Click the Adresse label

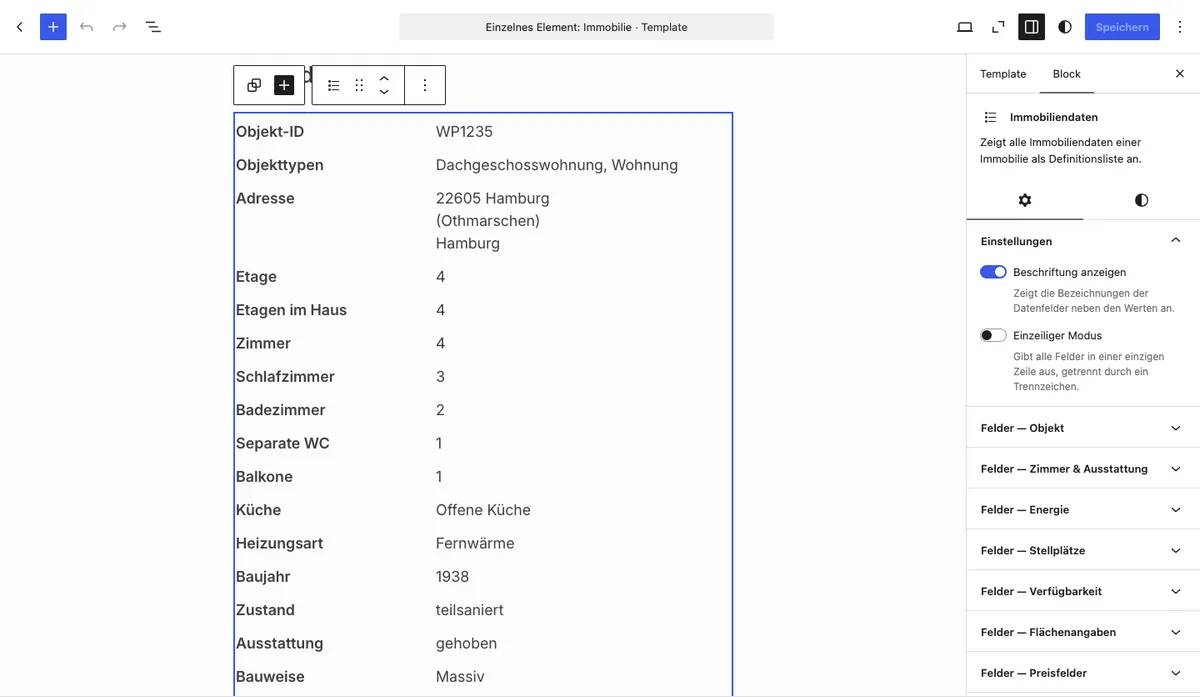[265, 198]
